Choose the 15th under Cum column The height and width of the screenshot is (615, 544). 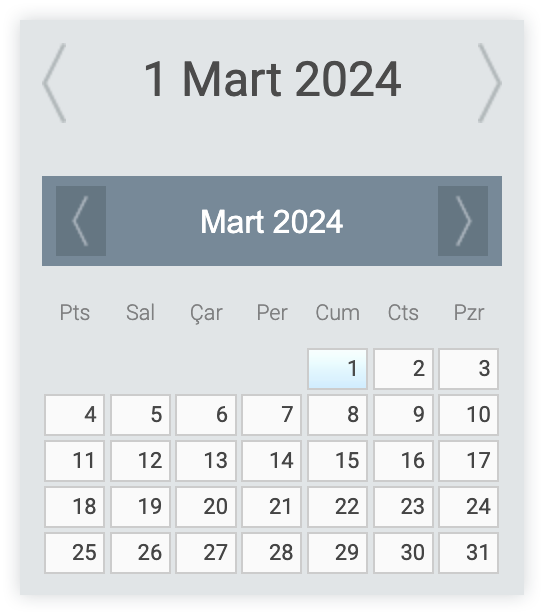click(x=337, y=460)
